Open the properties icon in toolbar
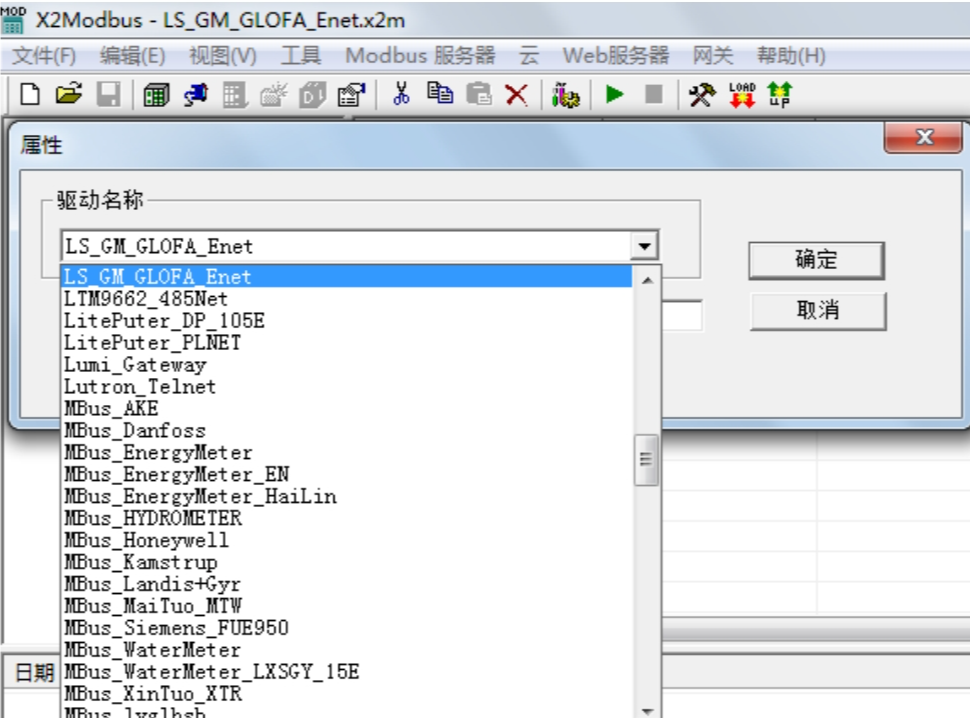This screenshot has height=718, width=970. pyautogui.click(x=351, y=95)
